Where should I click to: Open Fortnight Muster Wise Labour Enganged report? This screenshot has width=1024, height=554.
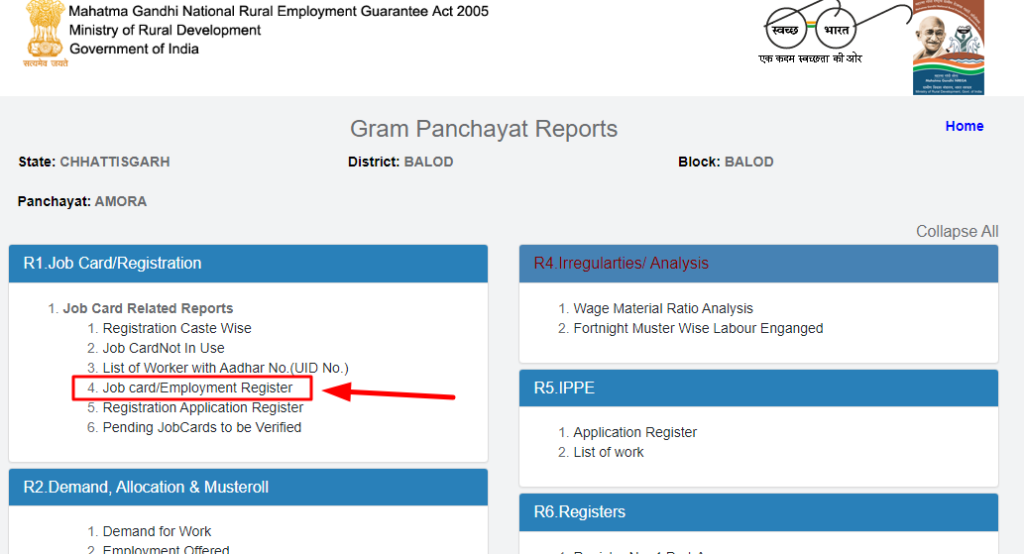698,328
